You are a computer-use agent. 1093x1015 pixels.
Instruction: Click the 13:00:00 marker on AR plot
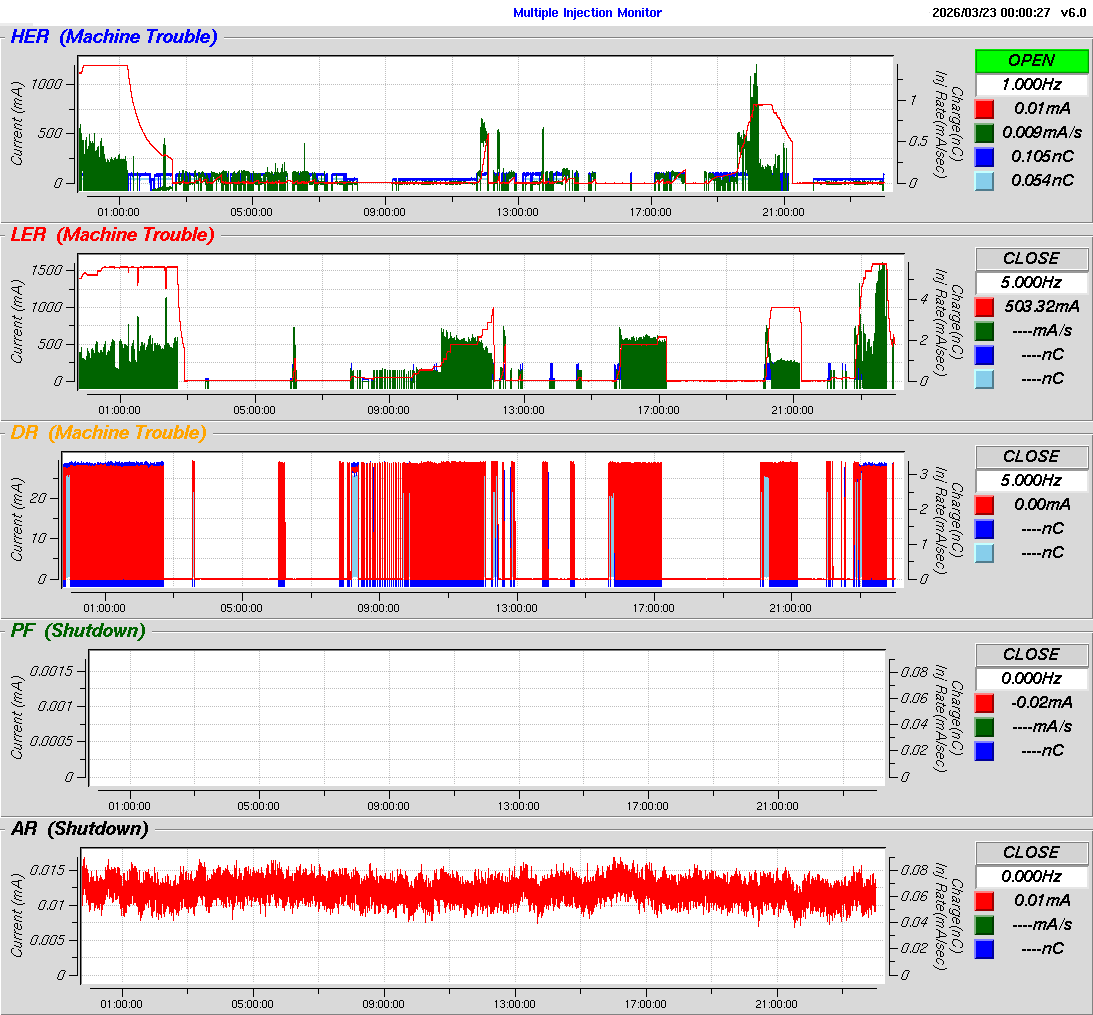point(516,1004)
